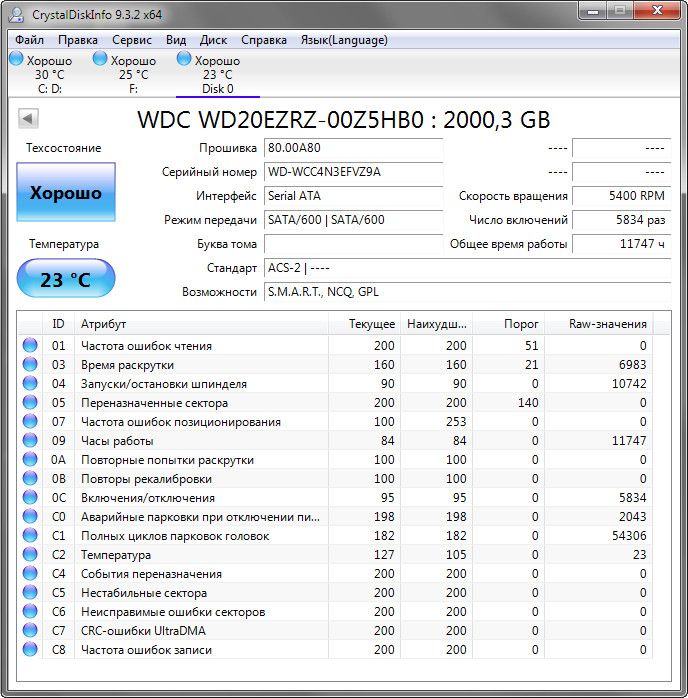Click status orb for attribute 0B row
Image resolution: width=688 pixels, height=698 pixels.
[x=30, y=478]
